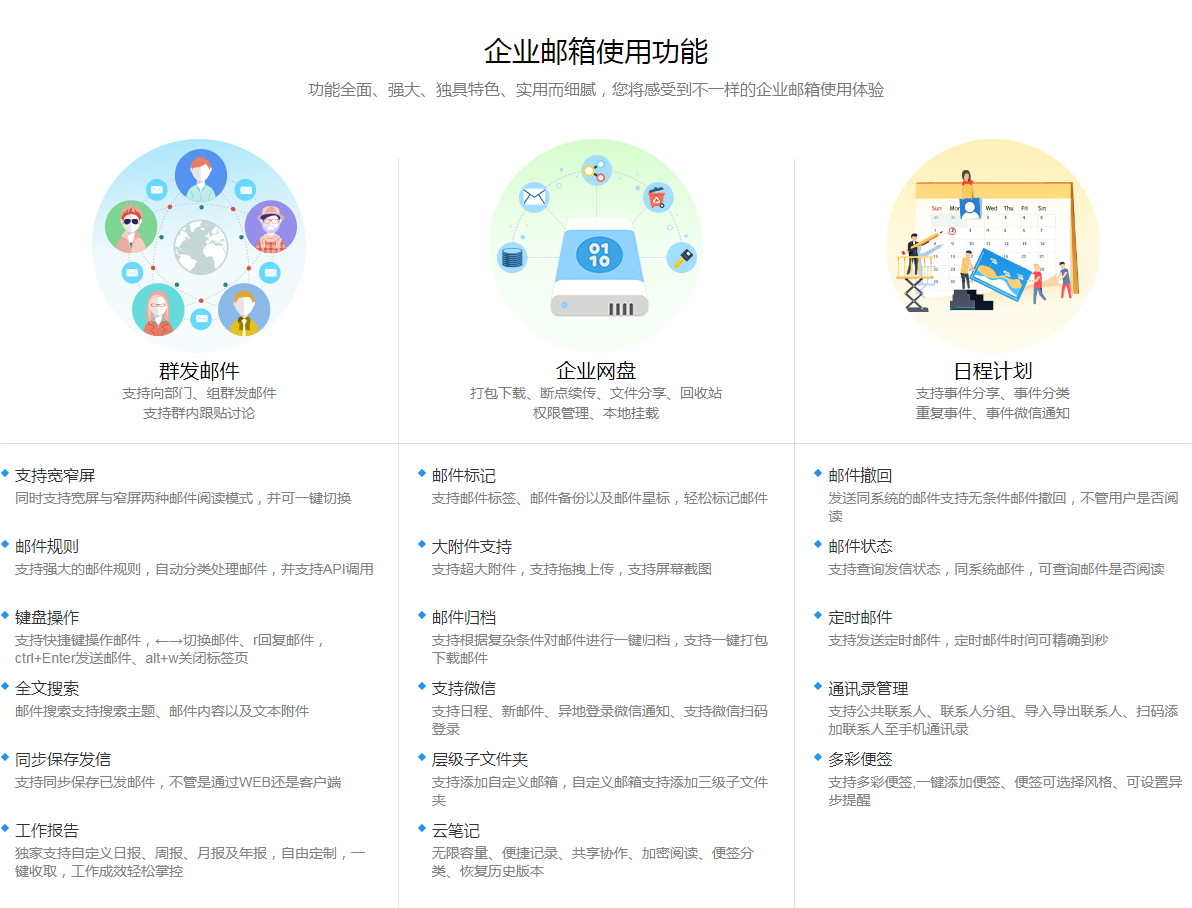Screen dimensions: 1192x908
Task: Click the blue diamond bullet beside 云笔记
Action: [x=422, y=828]
